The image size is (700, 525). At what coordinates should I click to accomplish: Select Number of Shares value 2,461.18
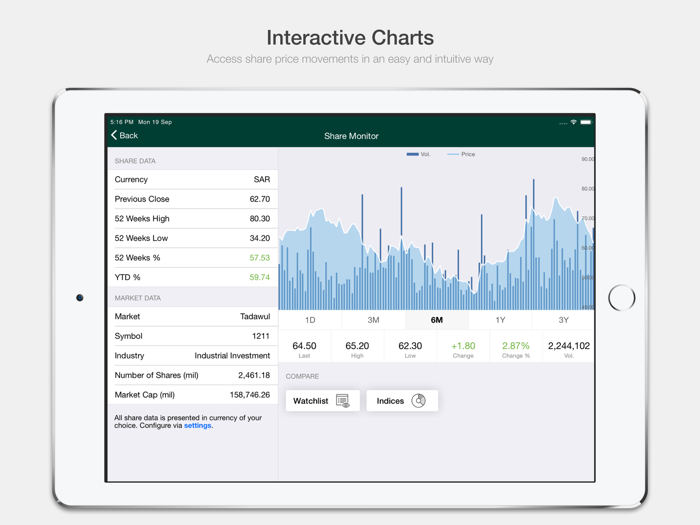(254, 375)
